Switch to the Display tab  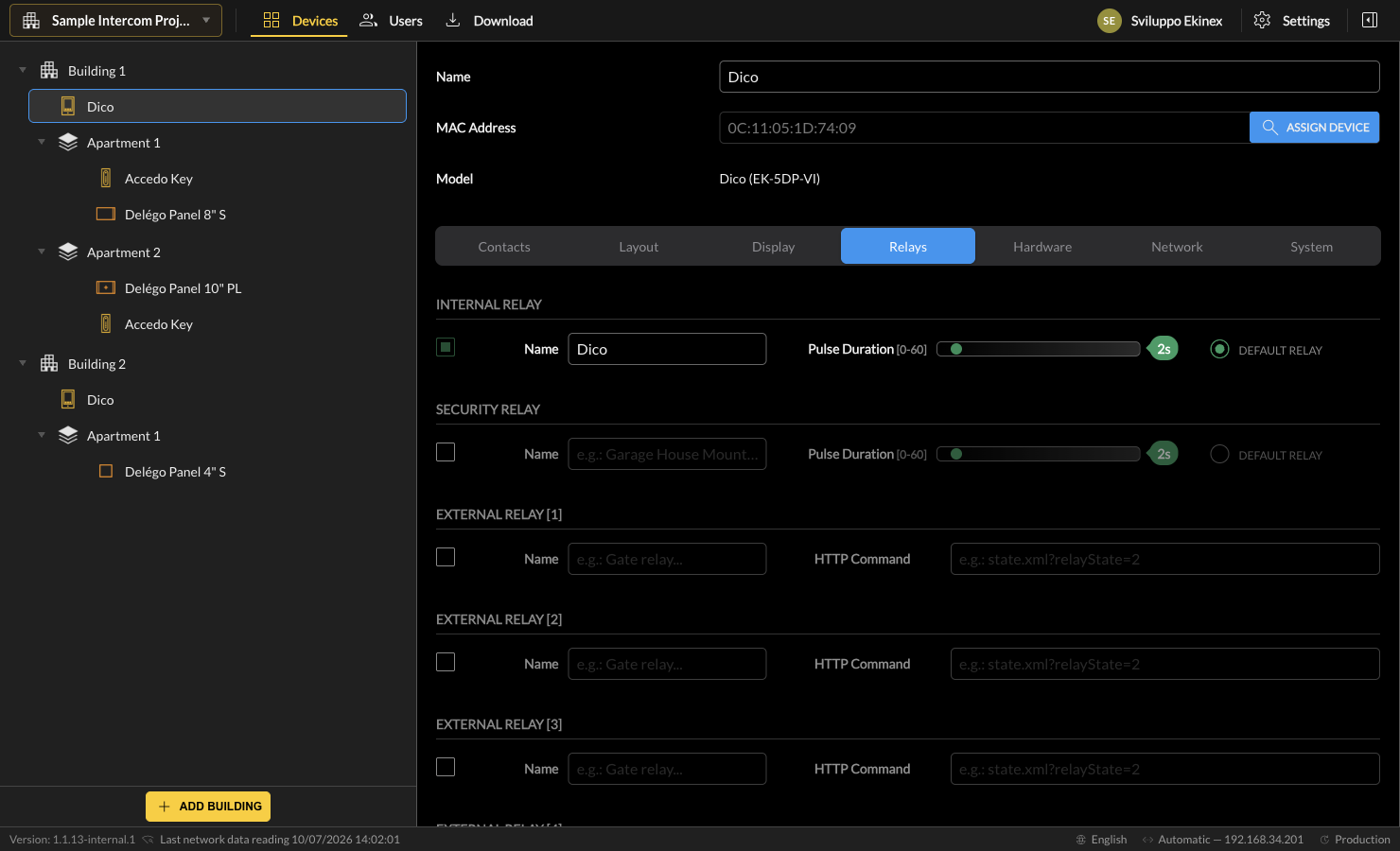774,247
